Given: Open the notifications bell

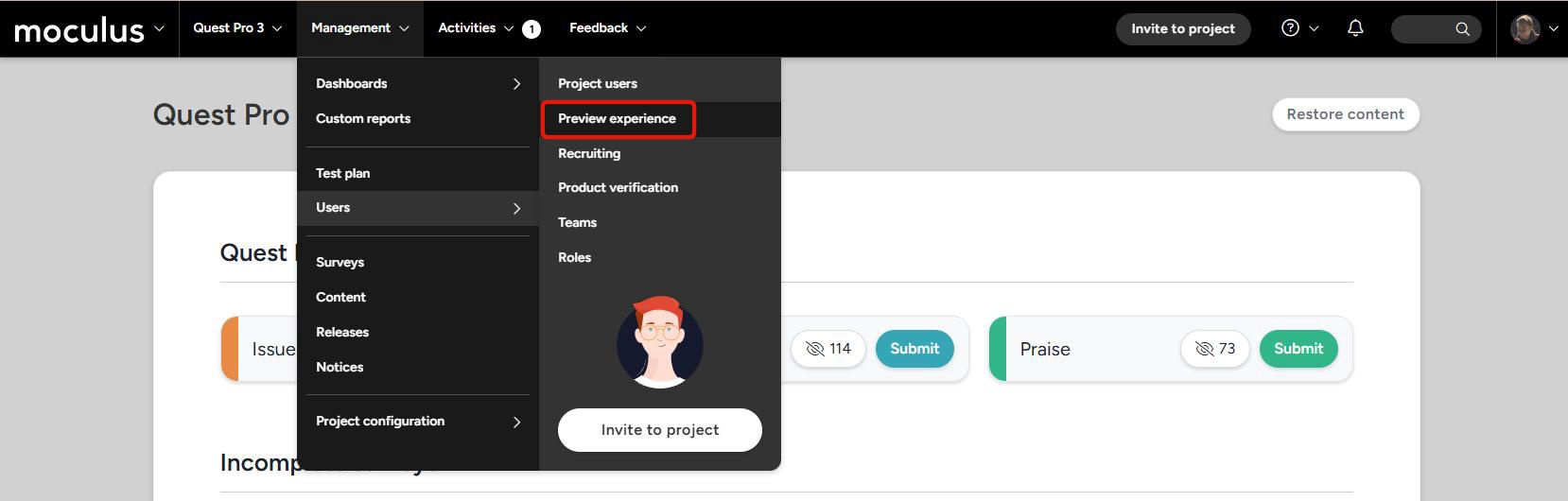Looking at the screenshot, I should coord(1355,28).
